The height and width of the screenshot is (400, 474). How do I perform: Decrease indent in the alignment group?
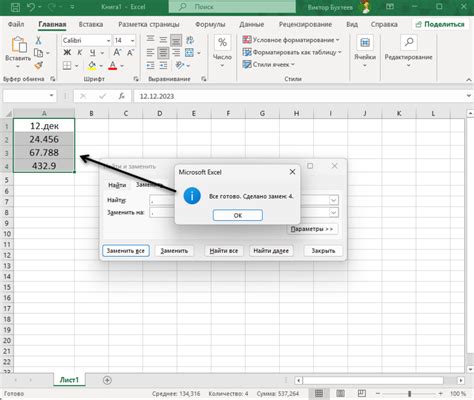coord(150,65)
